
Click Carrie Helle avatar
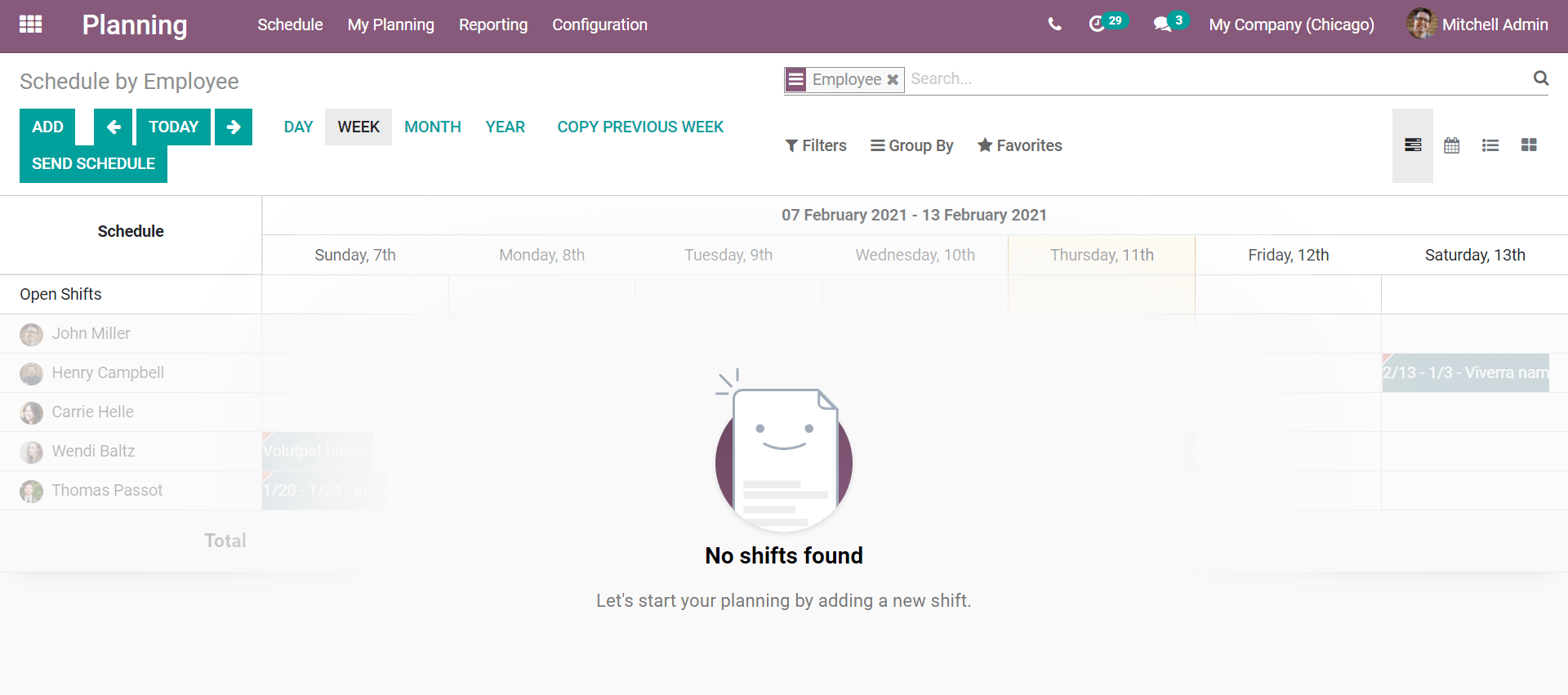(x=31, y=412)
